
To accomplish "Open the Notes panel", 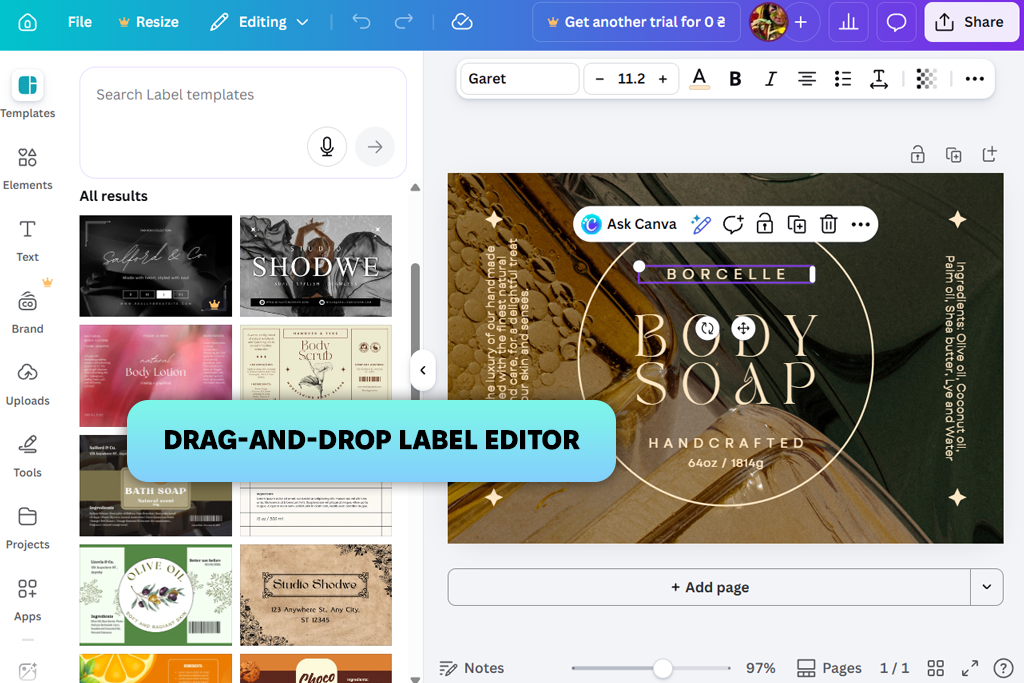I will click(472, 668).
